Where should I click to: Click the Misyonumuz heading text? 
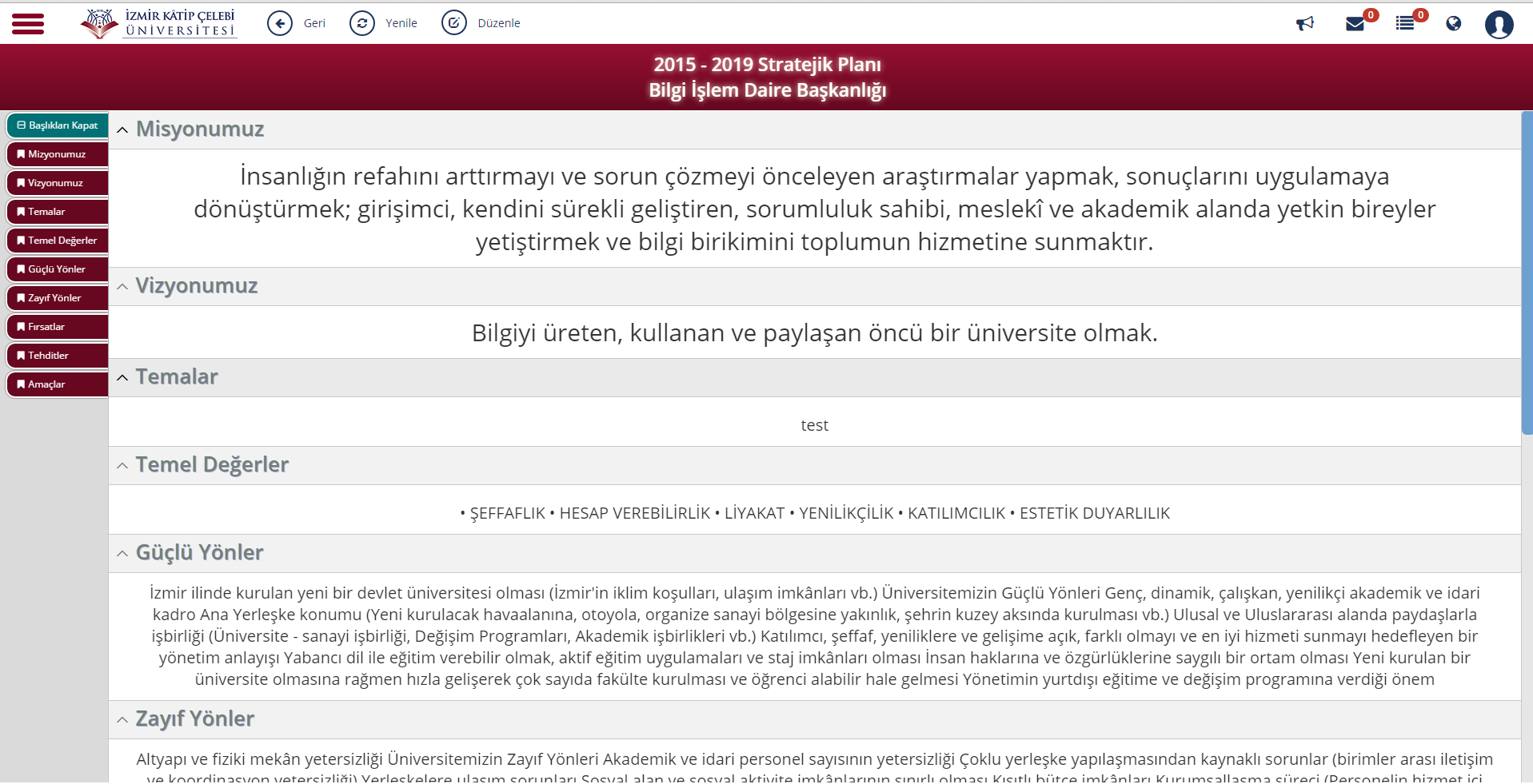[x=200, y=129]
